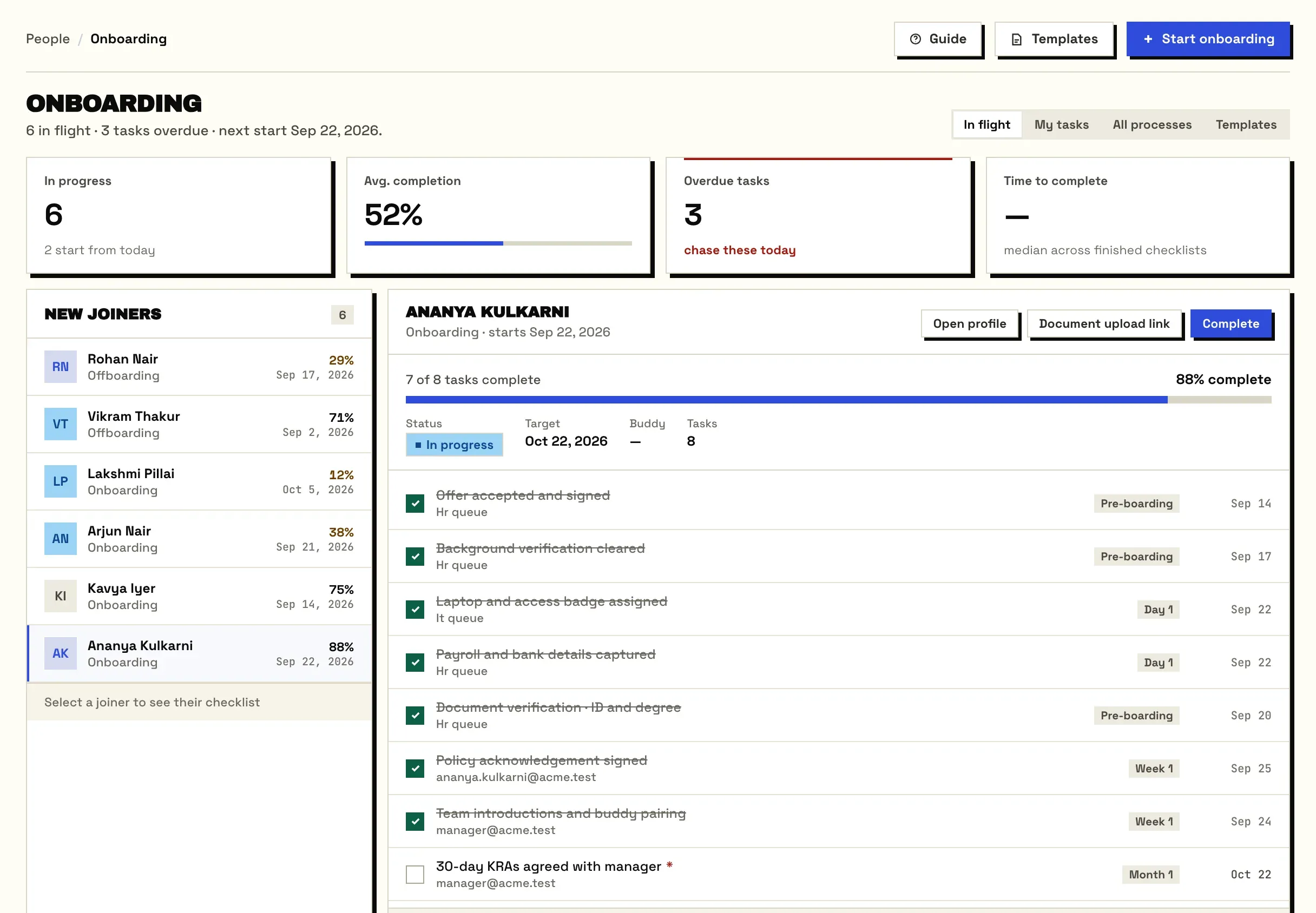Image resolution: width=1316 pixels, height=913 pixels.
Task: Click the In progress status badge
Action: click(x=454, y=445)
